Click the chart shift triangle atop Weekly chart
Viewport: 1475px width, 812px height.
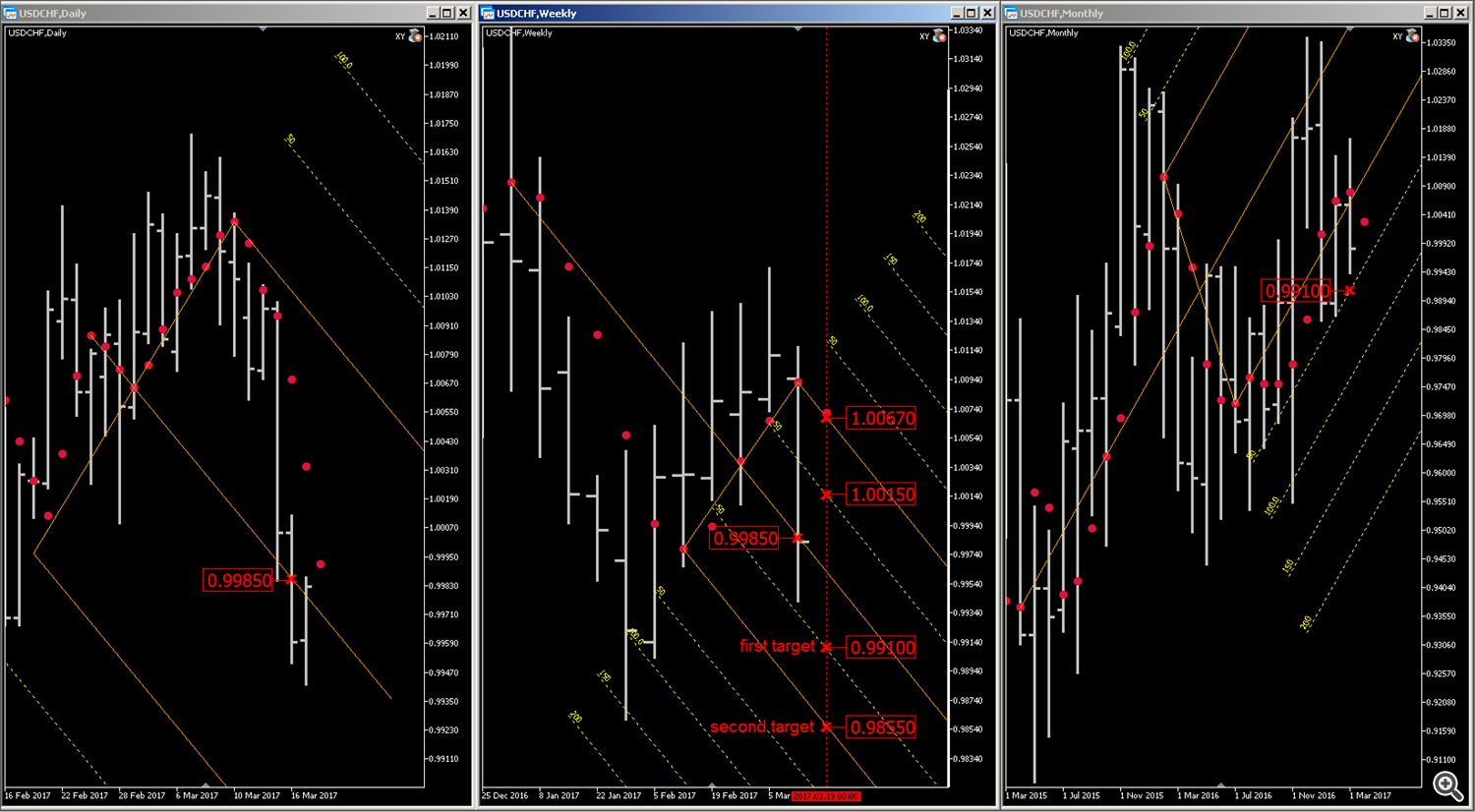point(797,29)
